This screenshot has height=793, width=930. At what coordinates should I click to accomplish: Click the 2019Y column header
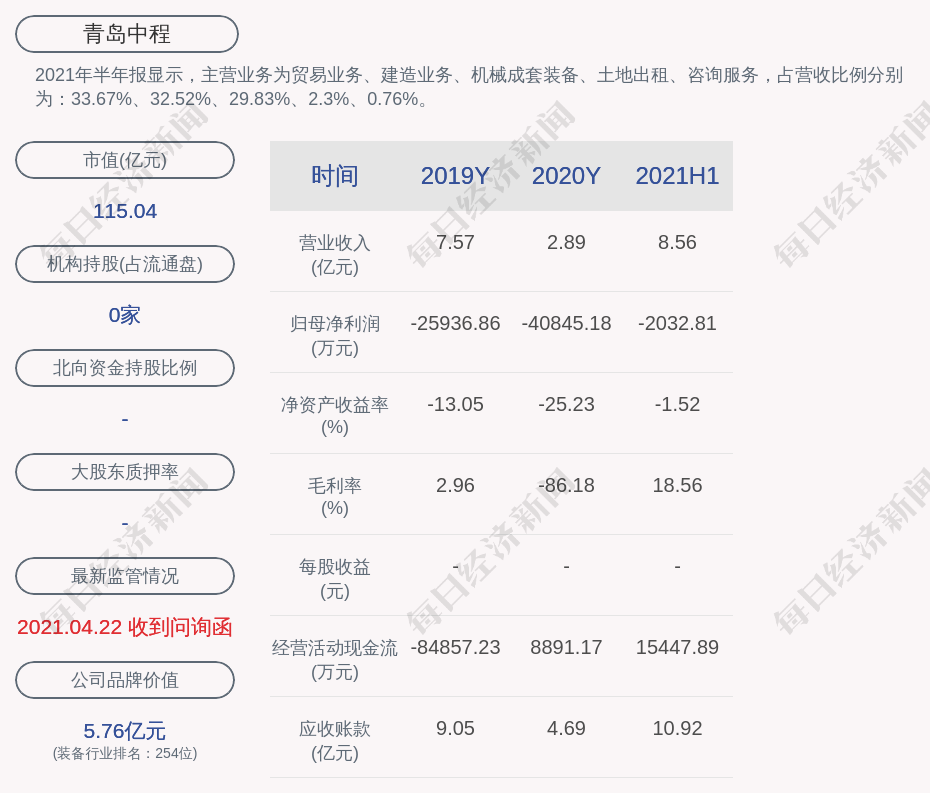(x=456, y=176)
